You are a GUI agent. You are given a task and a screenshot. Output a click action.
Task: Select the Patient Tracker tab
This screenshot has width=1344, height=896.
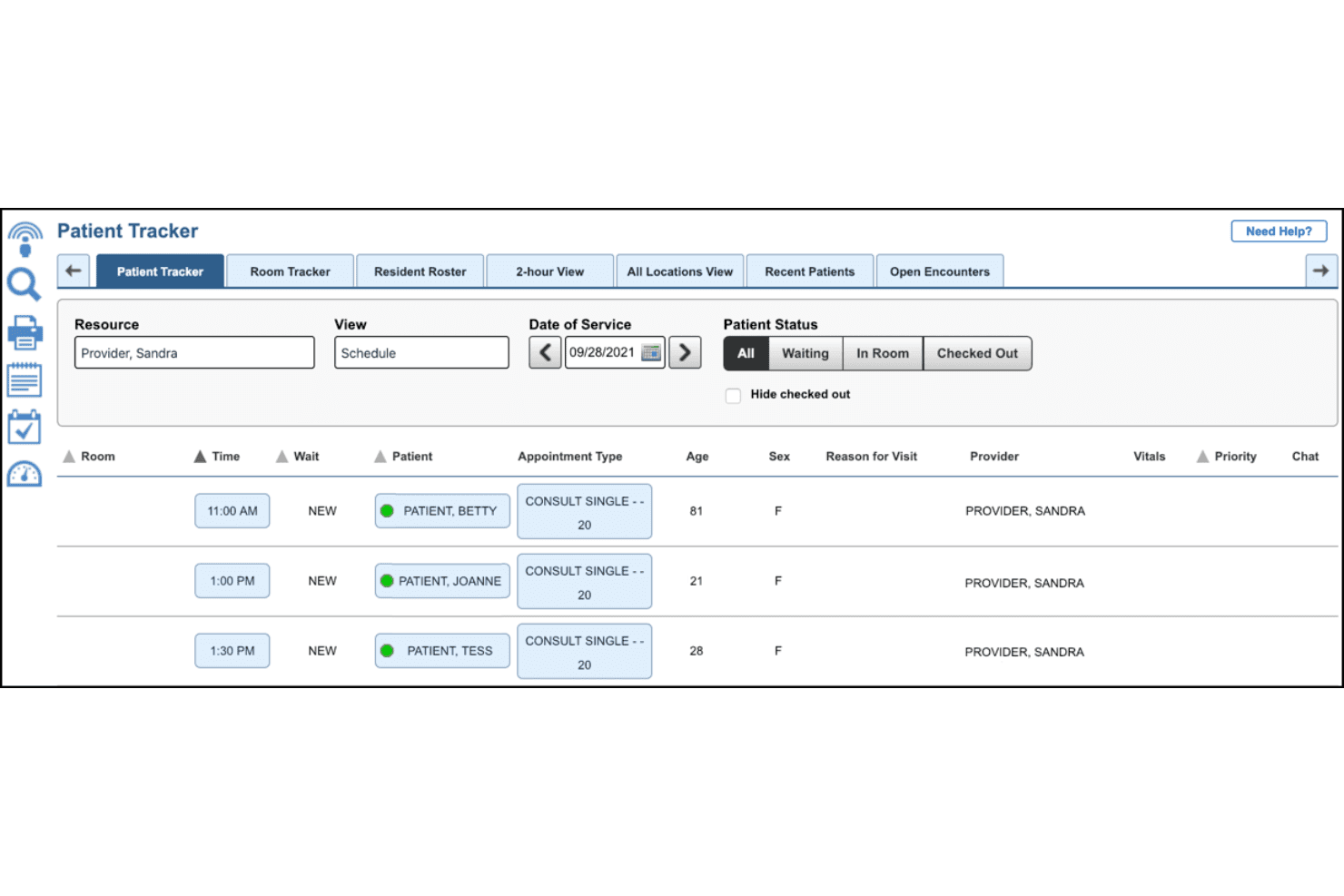coord(160,271)
